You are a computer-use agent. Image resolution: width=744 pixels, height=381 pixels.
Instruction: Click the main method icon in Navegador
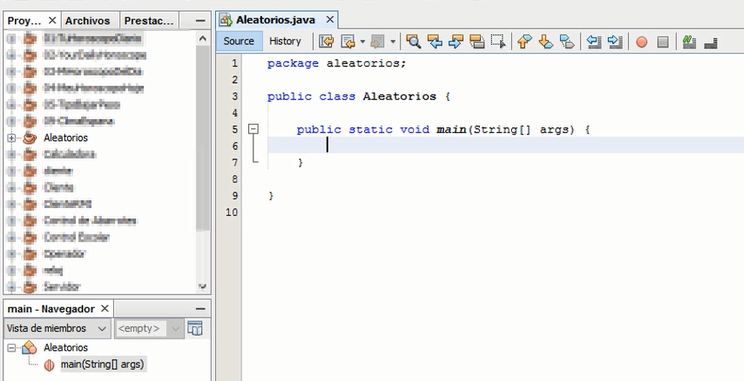pyautogui.click(x=49, y=365)
